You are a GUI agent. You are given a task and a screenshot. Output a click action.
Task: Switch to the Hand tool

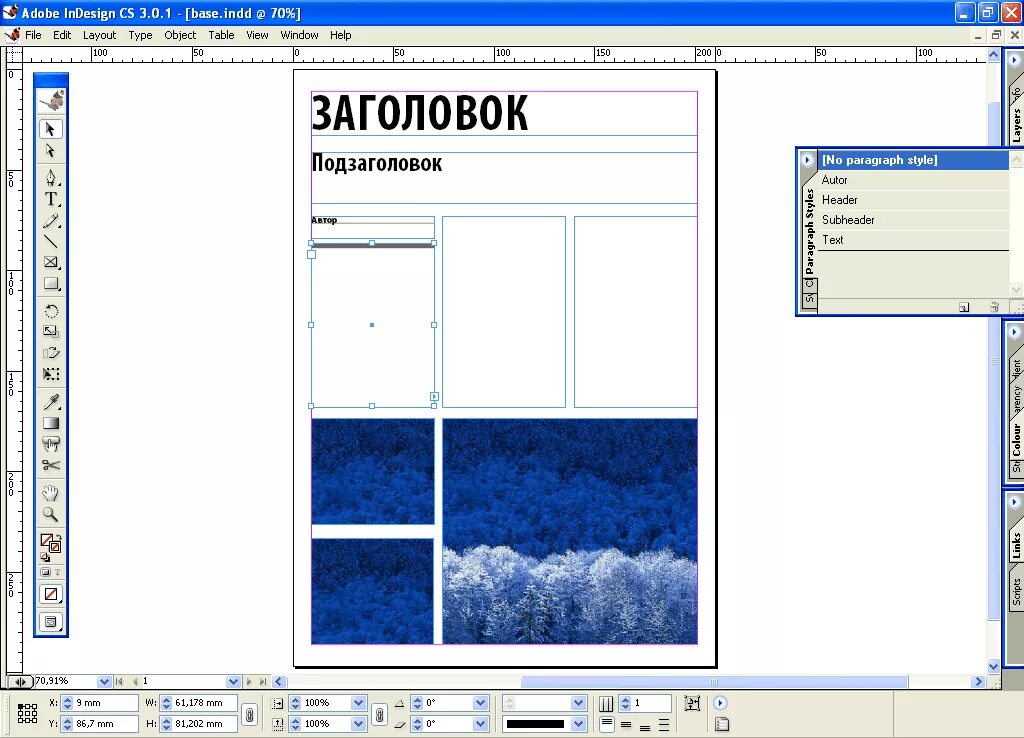(51, 492)
